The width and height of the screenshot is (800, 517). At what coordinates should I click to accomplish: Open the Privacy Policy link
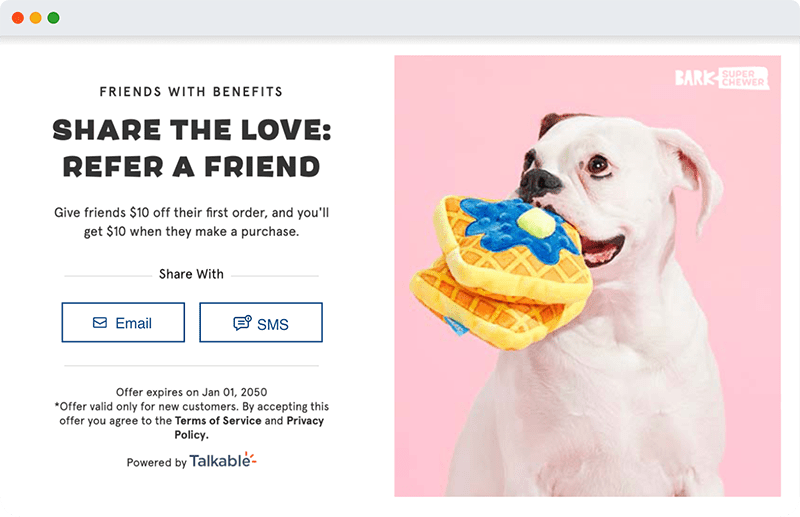[249, 428]
